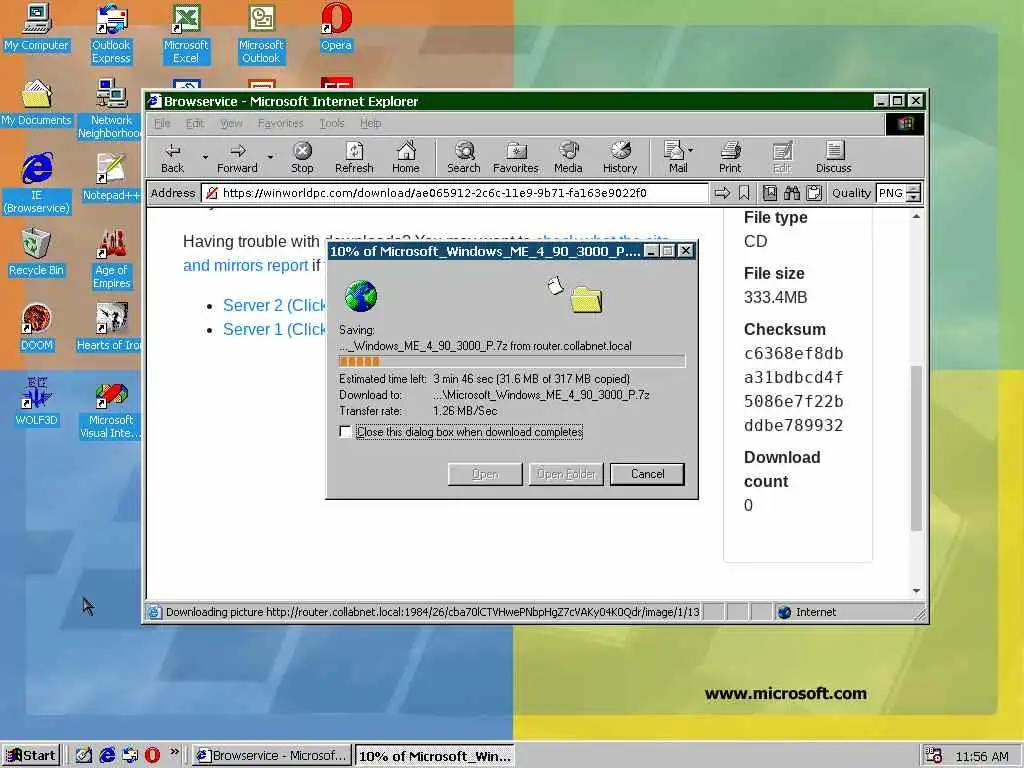The image size is (1024, 768).
Task: Switch to Browservice taskbar button
Action: (x=272, y=756)
